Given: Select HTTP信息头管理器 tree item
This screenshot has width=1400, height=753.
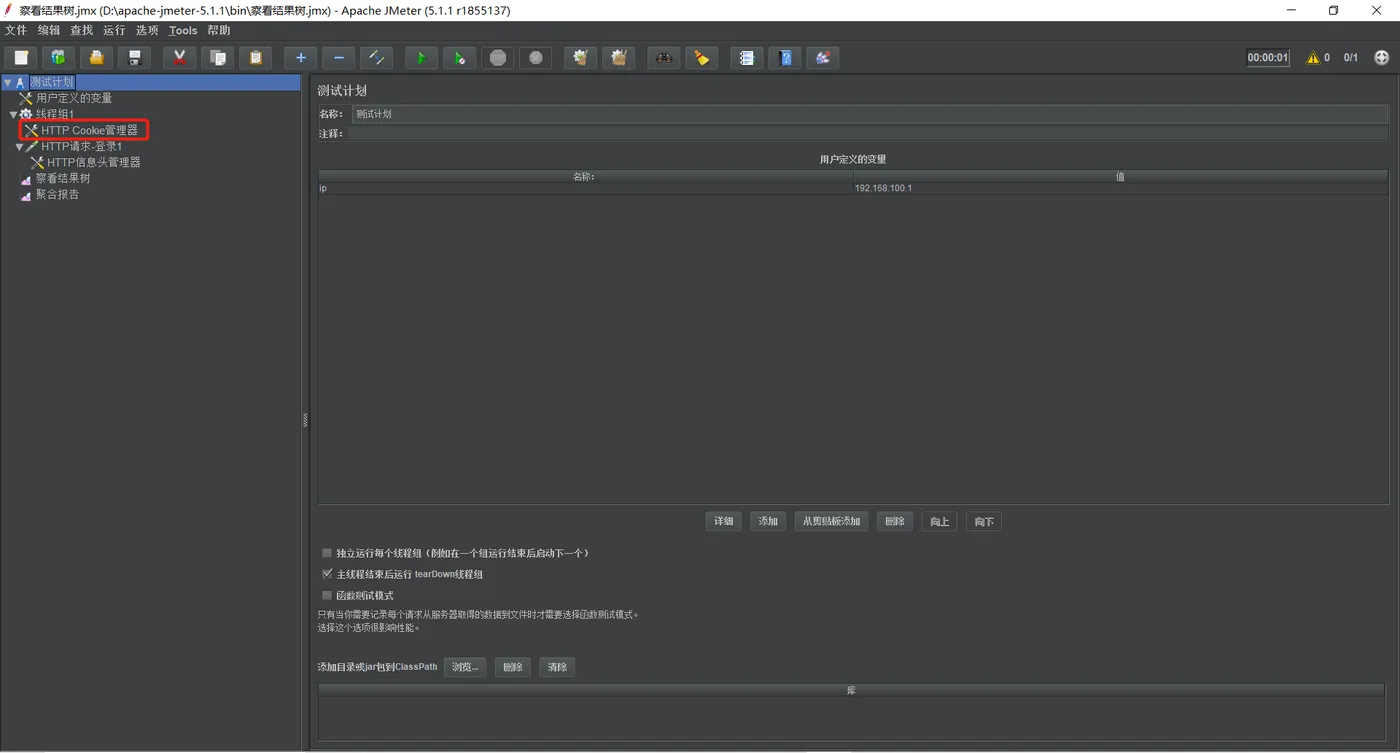Looking at the screenshot, I should coord(94,162).
